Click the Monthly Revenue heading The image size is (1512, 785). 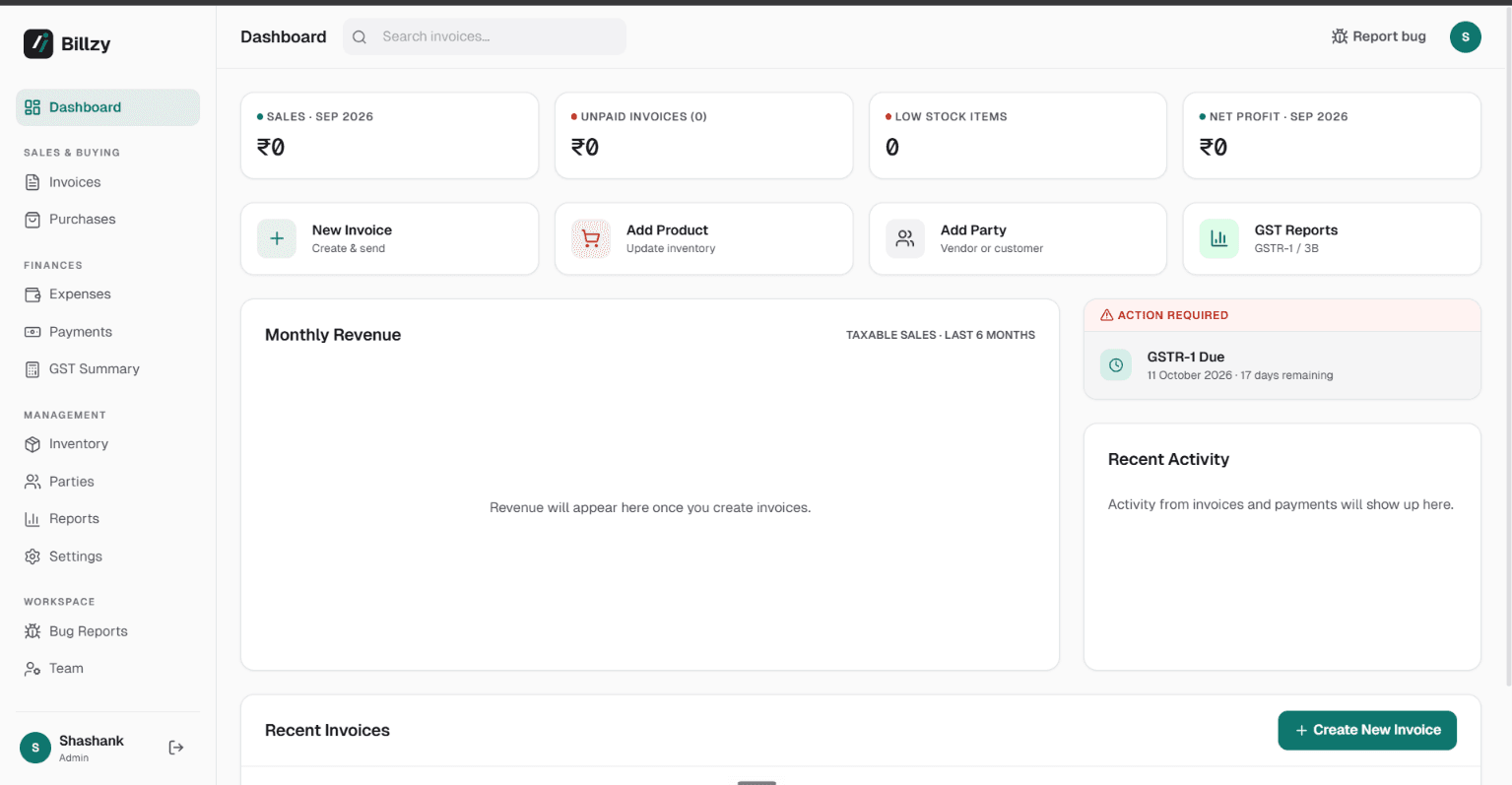point(333,335)
